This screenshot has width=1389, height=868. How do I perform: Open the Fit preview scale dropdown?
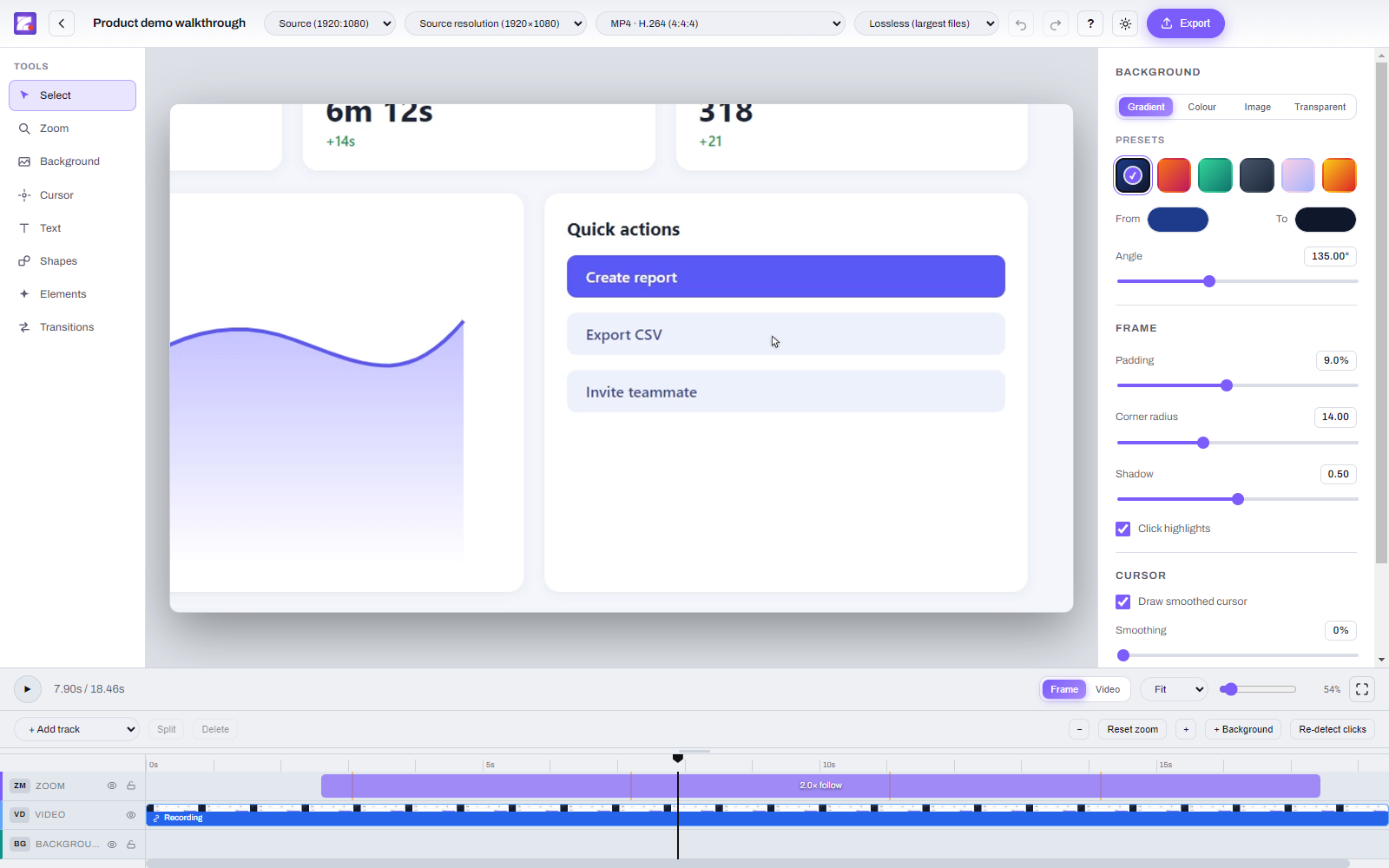point(1174,689)
